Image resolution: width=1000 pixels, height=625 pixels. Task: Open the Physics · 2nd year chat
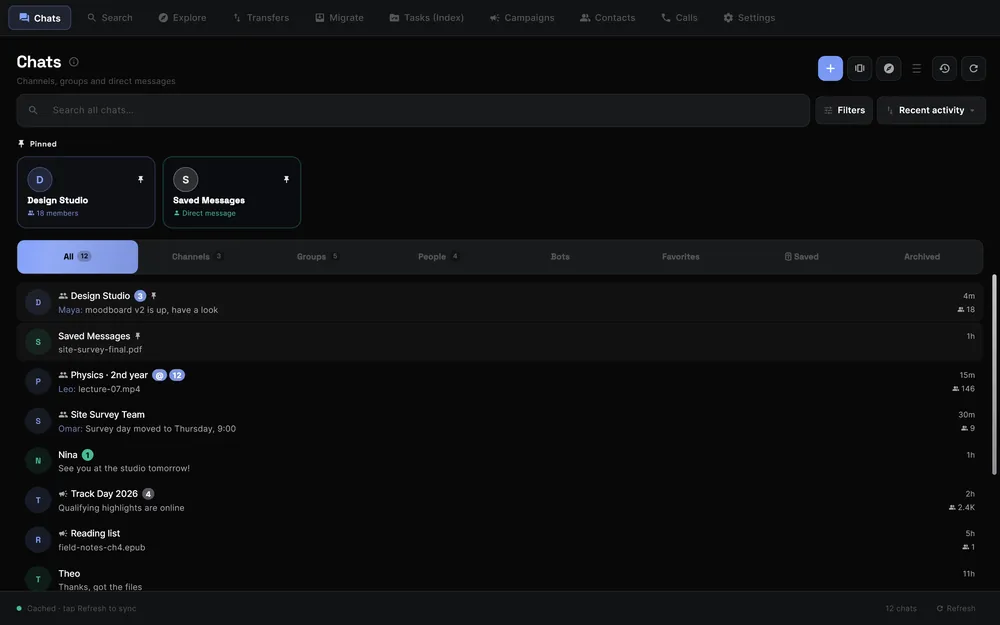pos(502,381)
